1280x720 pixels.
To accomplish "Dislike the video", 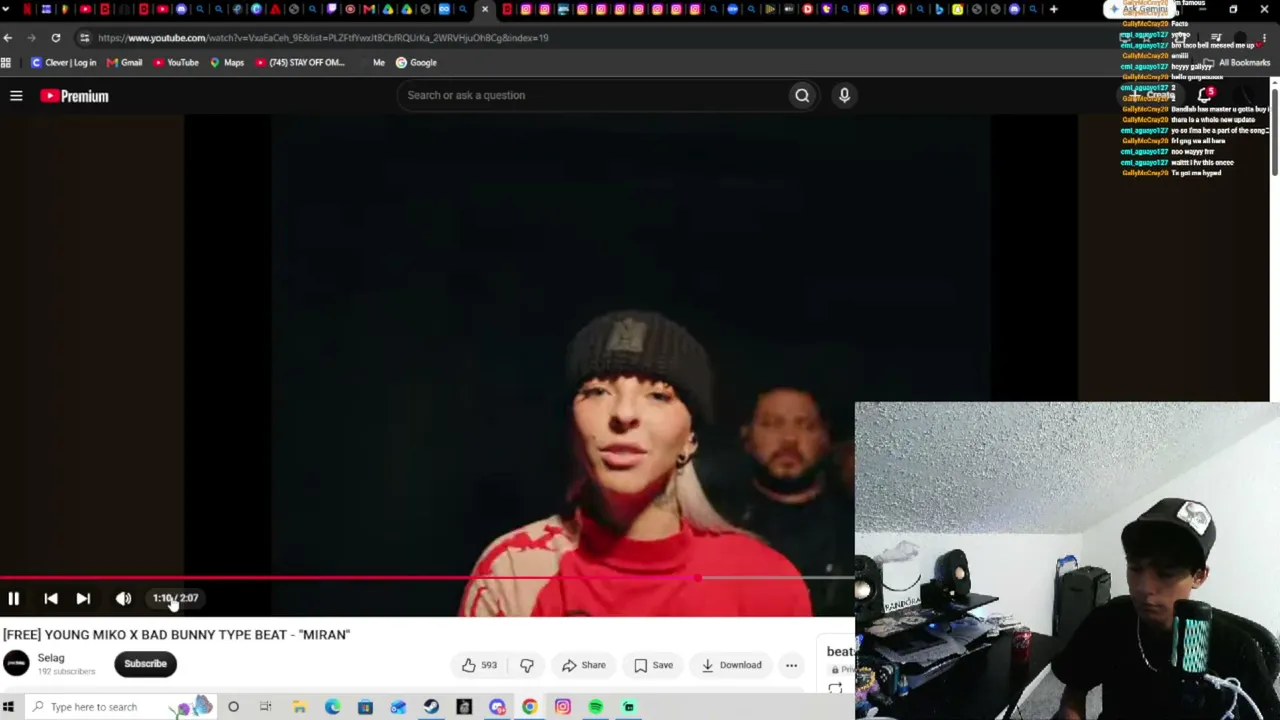I will [527, 665].
